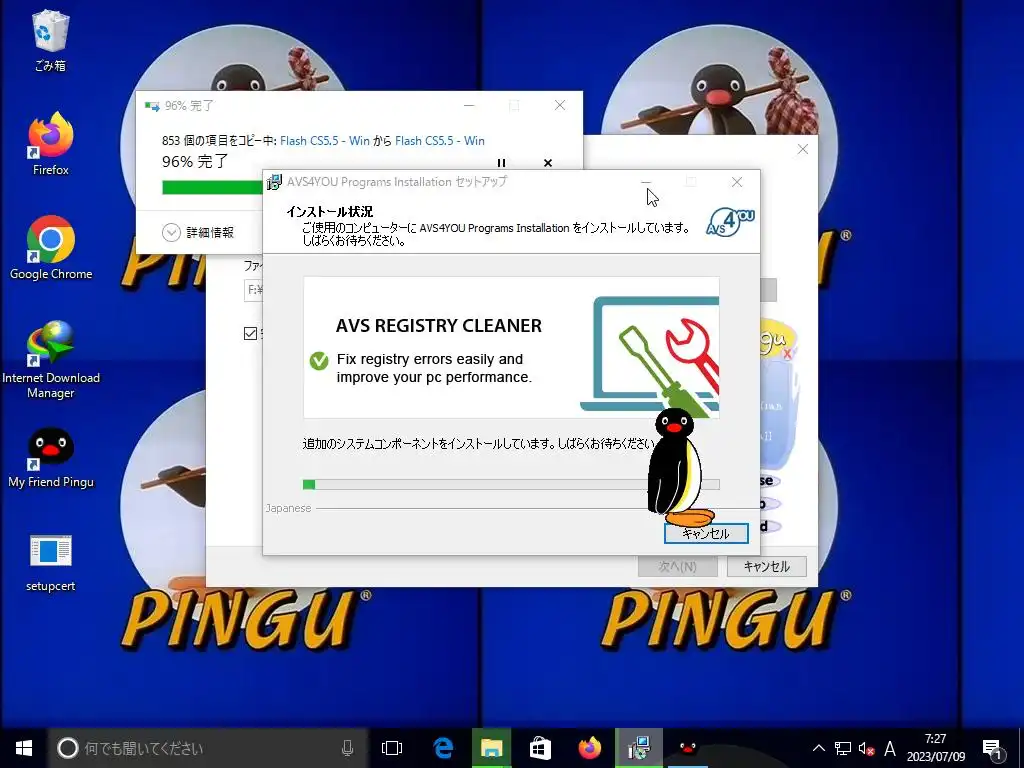Close the background setup window with X
This screenshot has width=1024, height=768.
[803, 149]
